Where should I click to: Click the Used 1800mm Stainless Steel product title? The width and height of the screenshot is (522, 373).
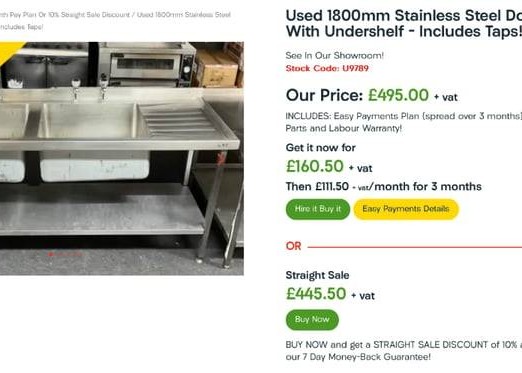[404, 23]
